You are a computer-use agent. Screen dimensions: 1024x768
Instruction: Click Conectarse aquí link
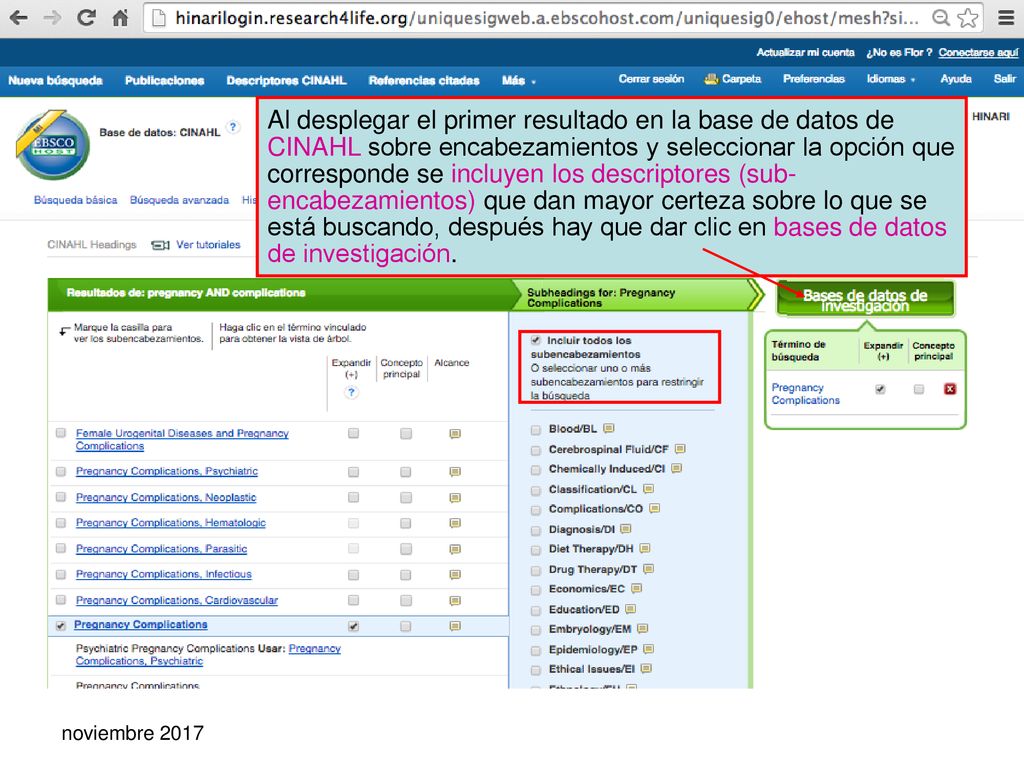(x=978, y=52)
